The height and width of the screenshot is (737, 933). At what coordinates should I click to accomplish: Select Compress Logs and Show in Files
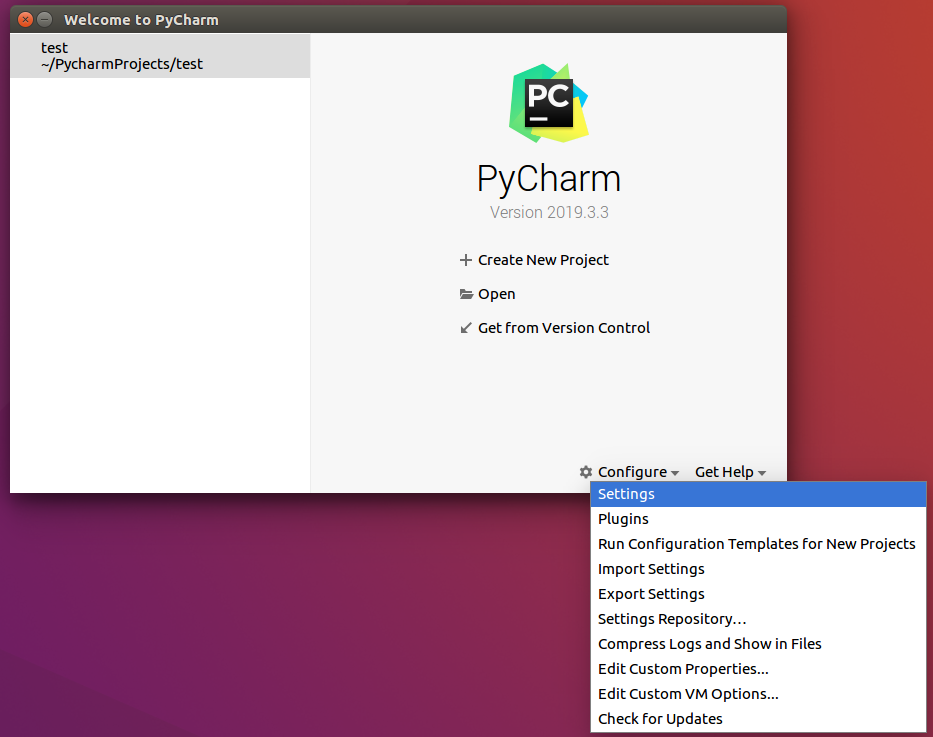click(758, 644)
